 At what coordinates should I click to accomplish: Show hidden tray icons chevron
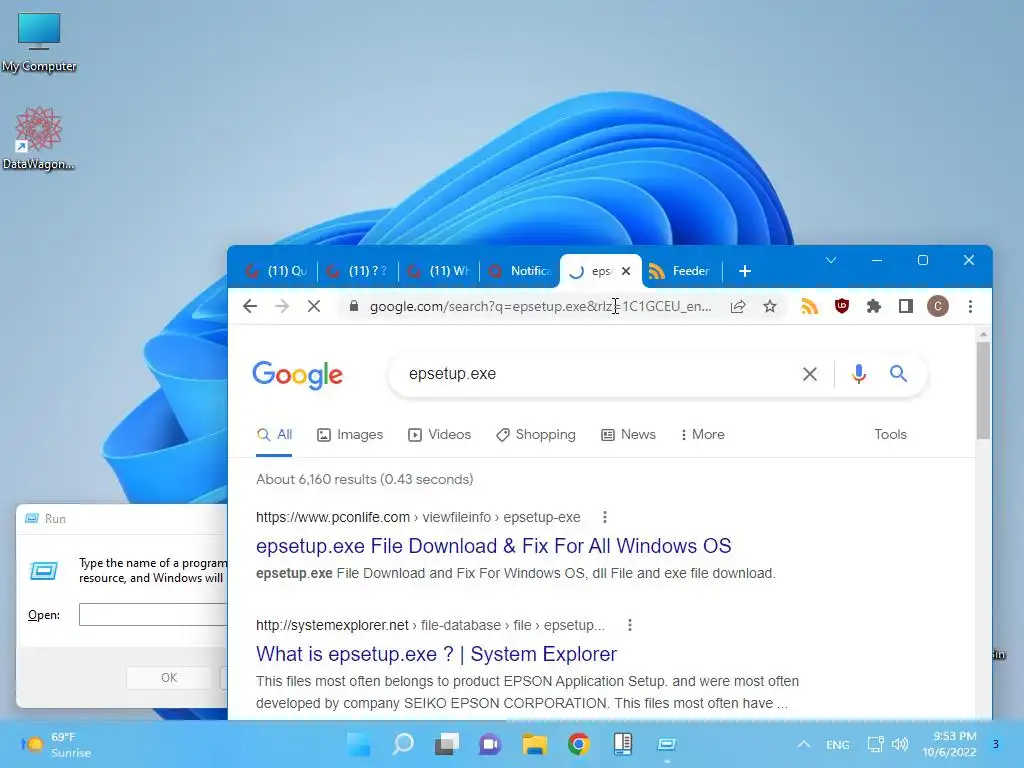pyautogui.click(x=804, y=744)
